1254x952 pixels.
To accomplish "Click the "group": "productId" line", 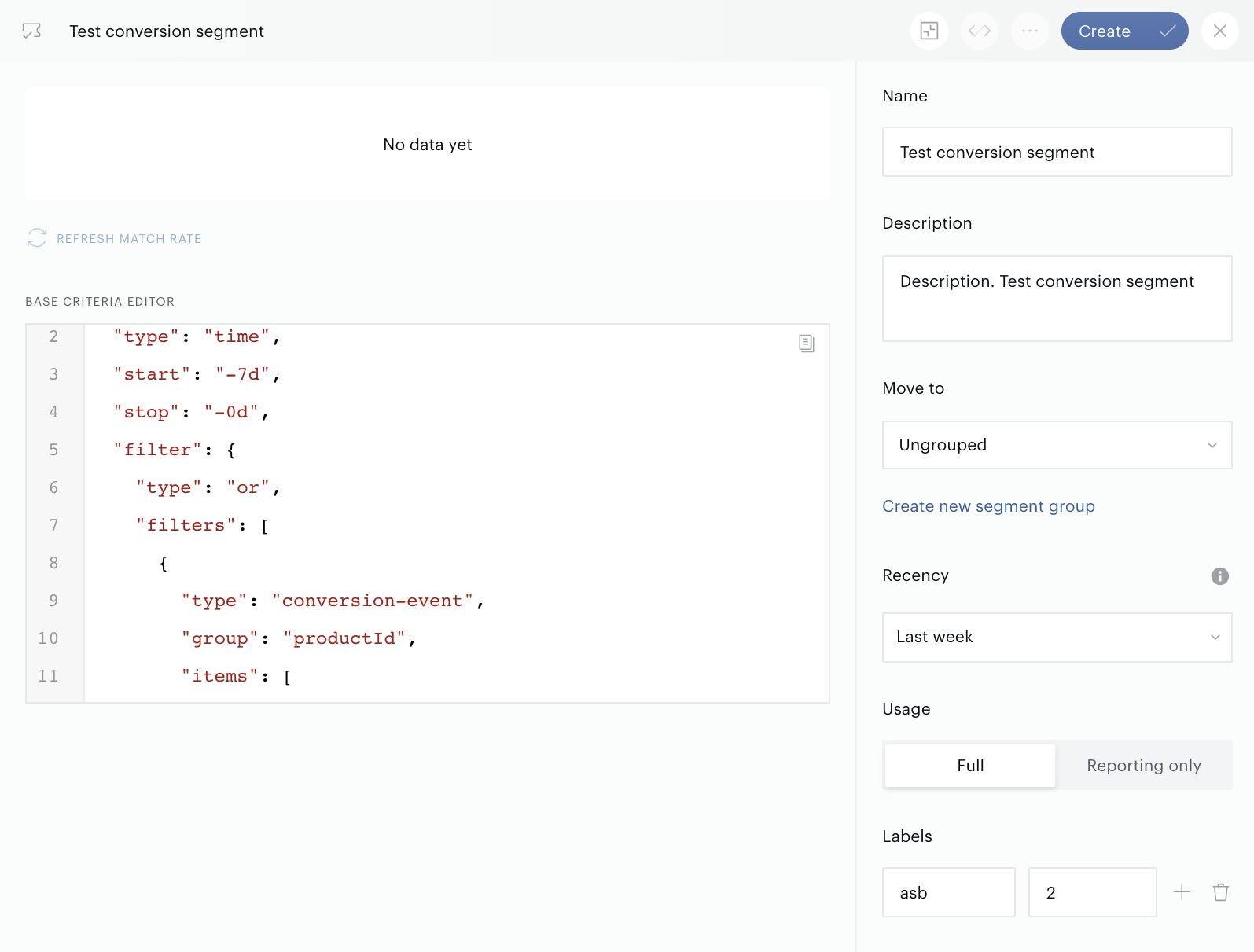I will (x=299, y=638).
